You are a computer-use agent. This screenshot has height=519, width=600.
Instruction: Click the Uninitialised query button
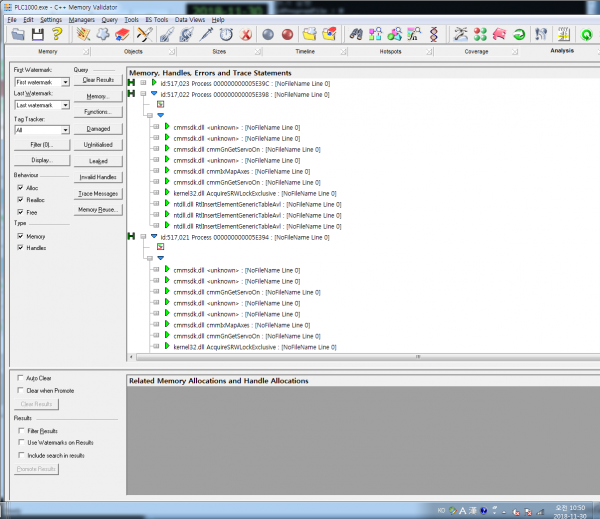point(98,145)
